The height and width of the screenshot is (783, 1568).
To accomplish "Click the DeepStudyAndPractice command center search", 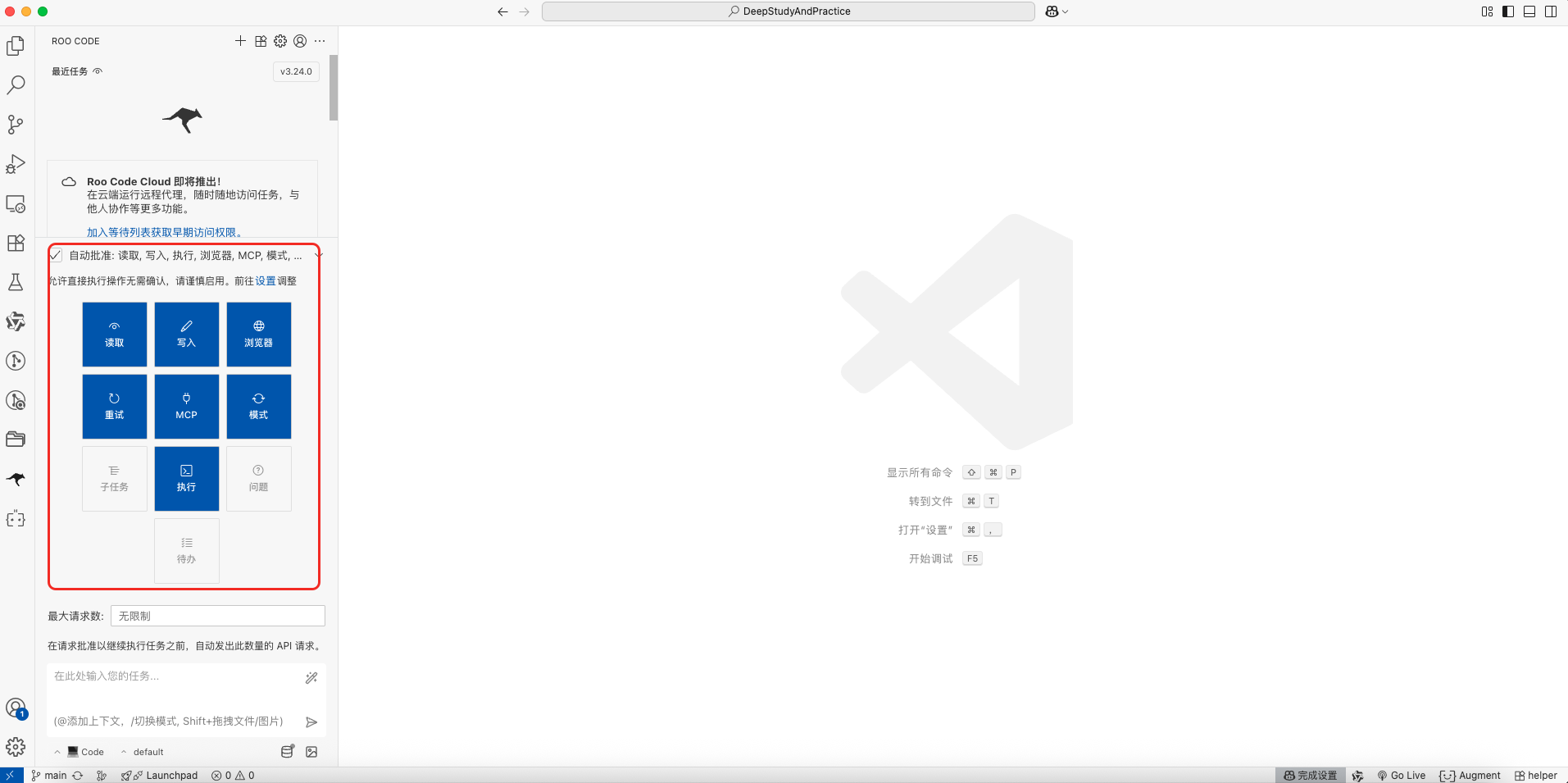I will (789, 11).
